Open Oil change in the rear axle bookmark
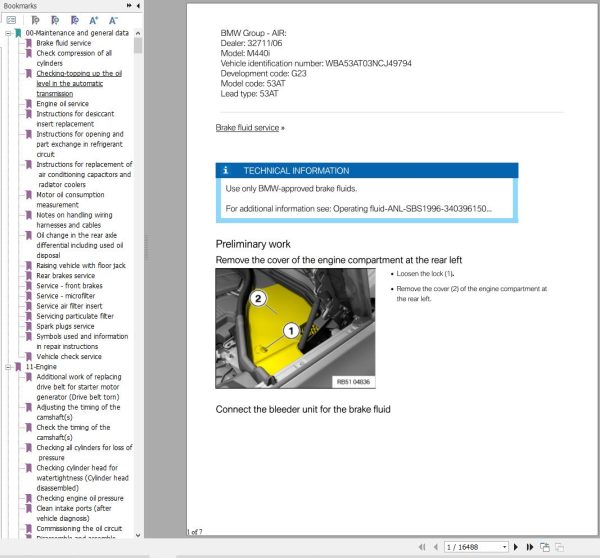Viewport: 600px width, 558px height. click(x=80, y=245)
